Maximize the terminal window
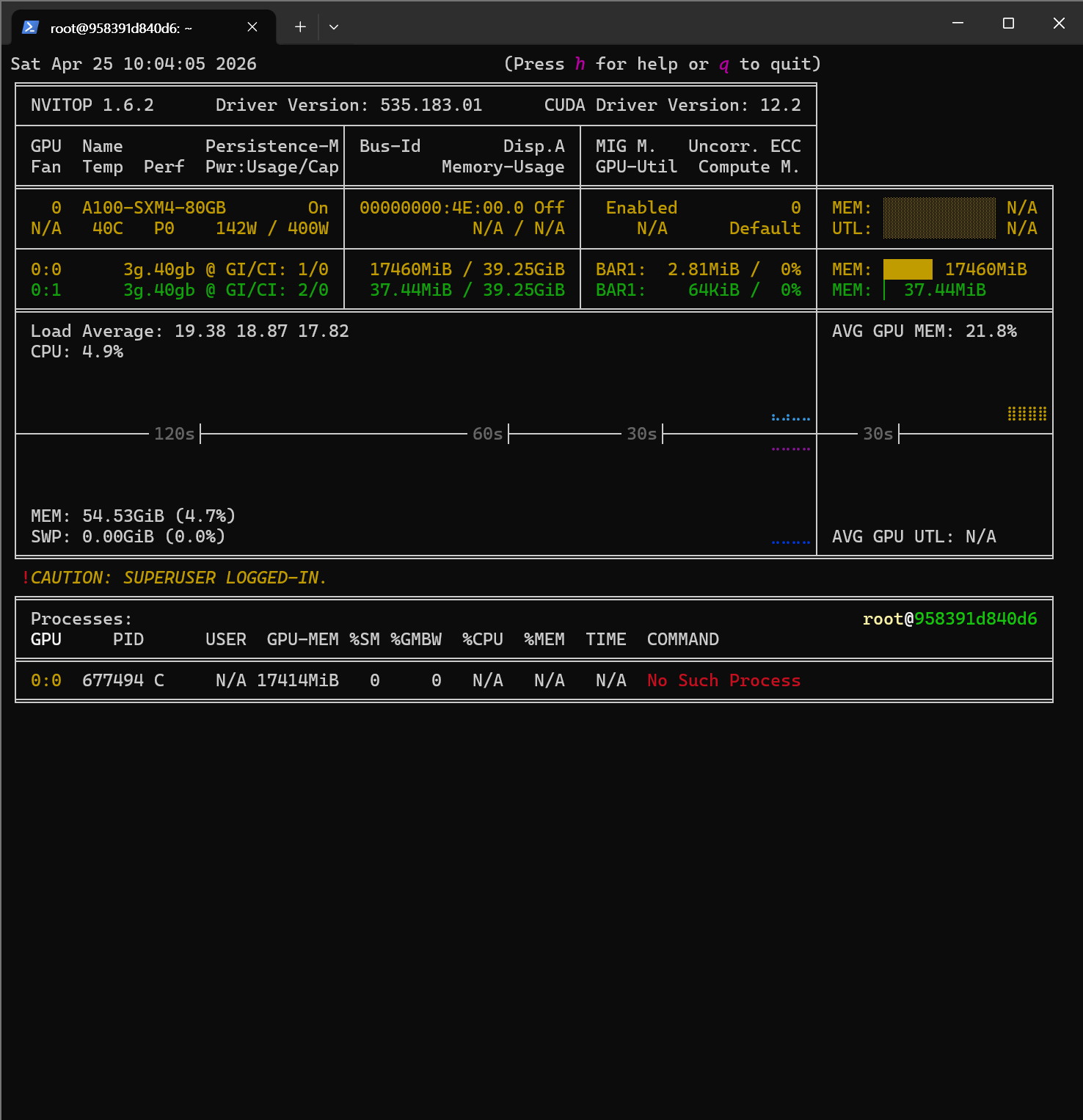The width and height of the screenshot is (1083, 1120). (x=1008, y=23)
